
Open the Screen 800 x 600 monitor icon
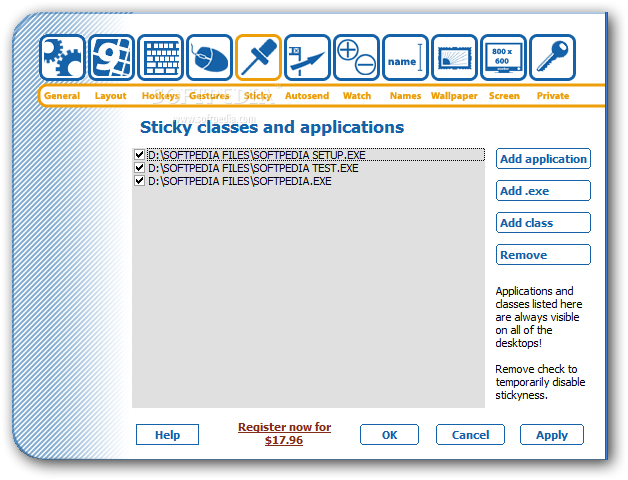click(x=503, y=57)
